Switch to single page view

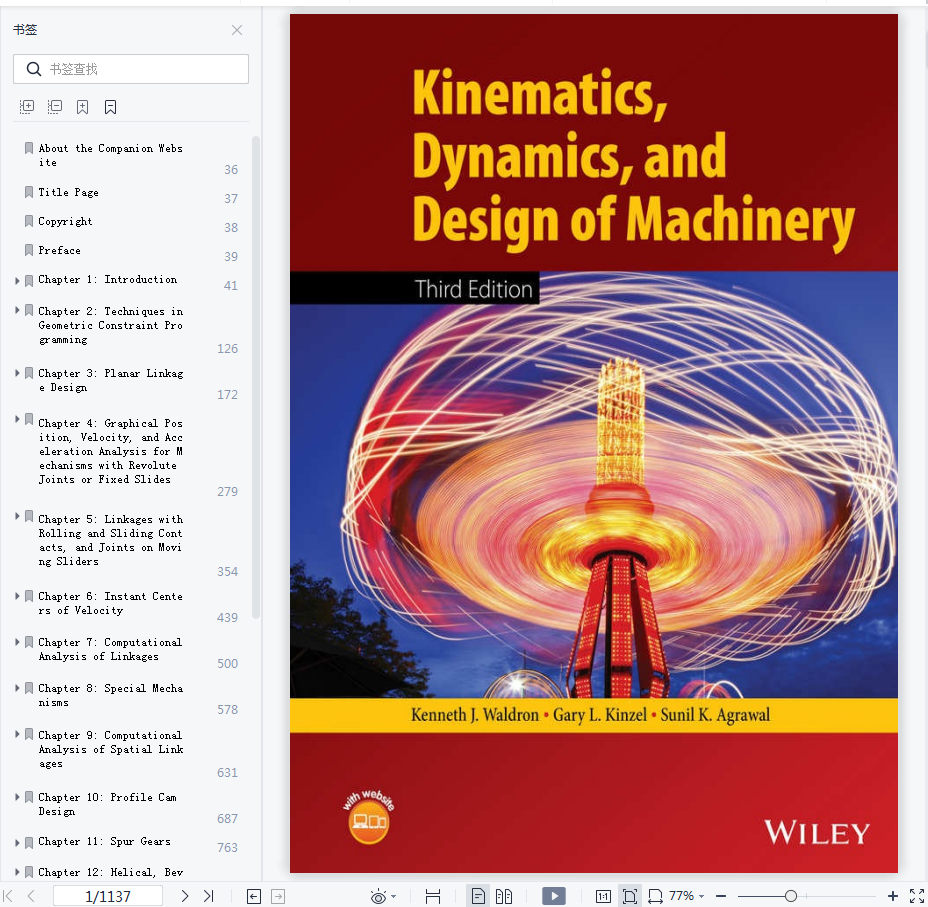478,896
